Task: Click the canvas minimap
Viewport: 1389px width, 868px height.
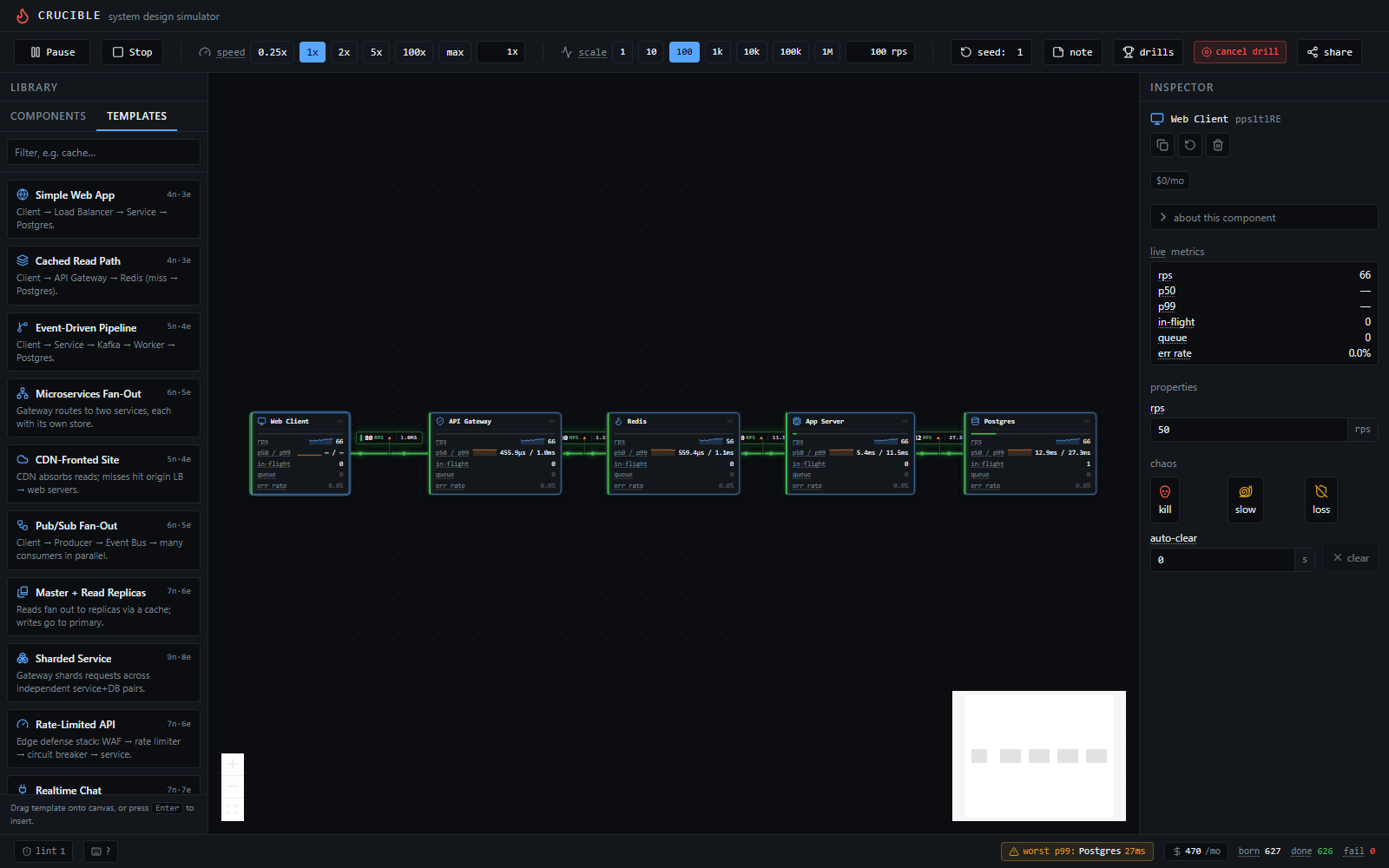Action: coord(1039,756)
